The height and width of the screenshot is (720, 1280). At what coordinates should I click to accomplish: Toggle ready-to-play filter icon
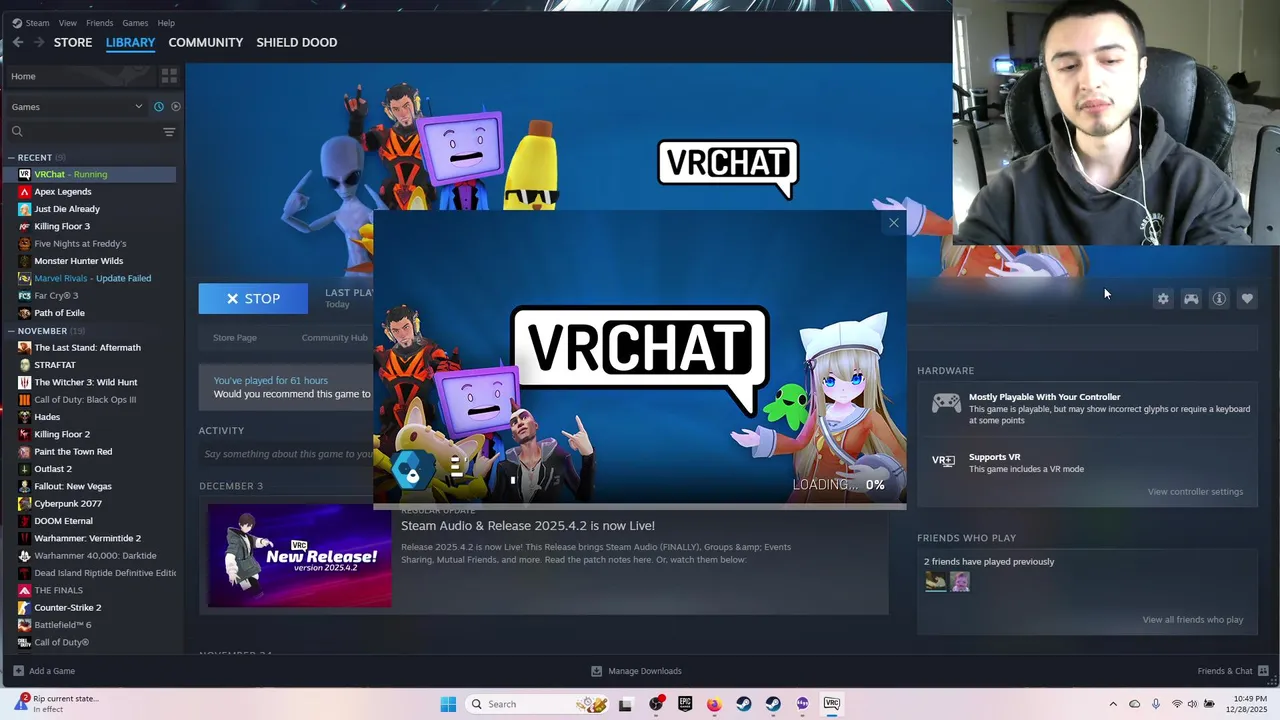point(176,106)
